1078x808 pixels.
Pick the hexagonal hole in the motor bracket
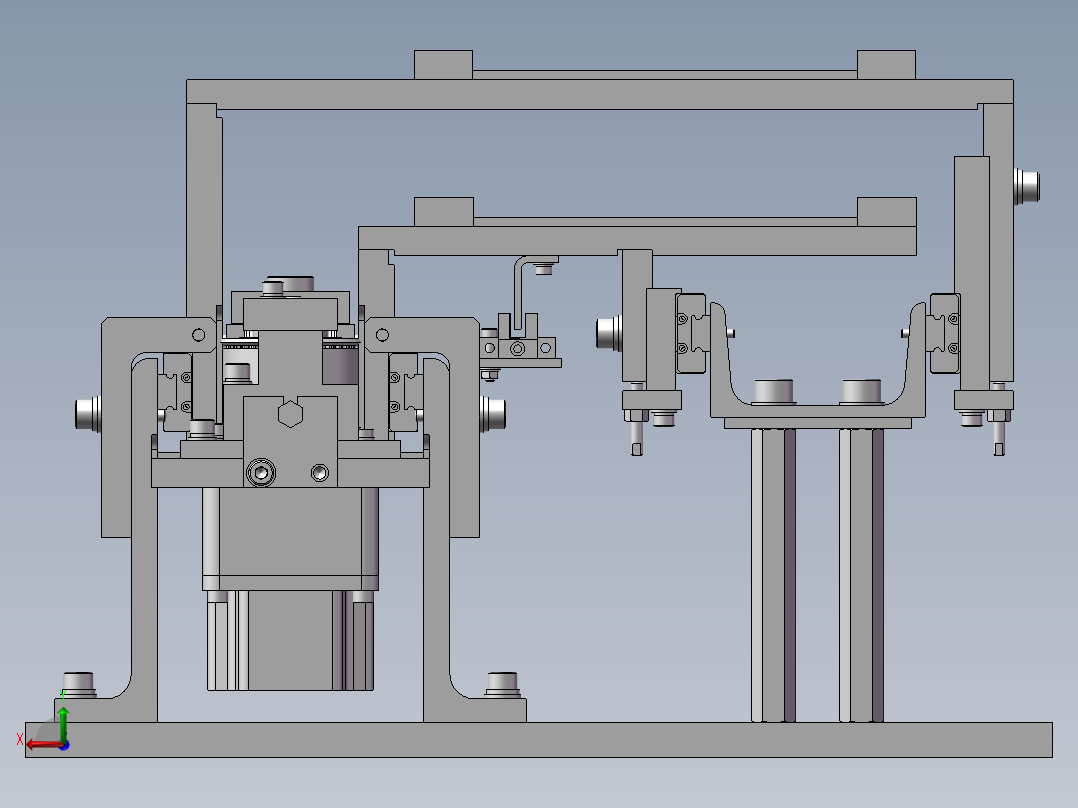[290, 413]
